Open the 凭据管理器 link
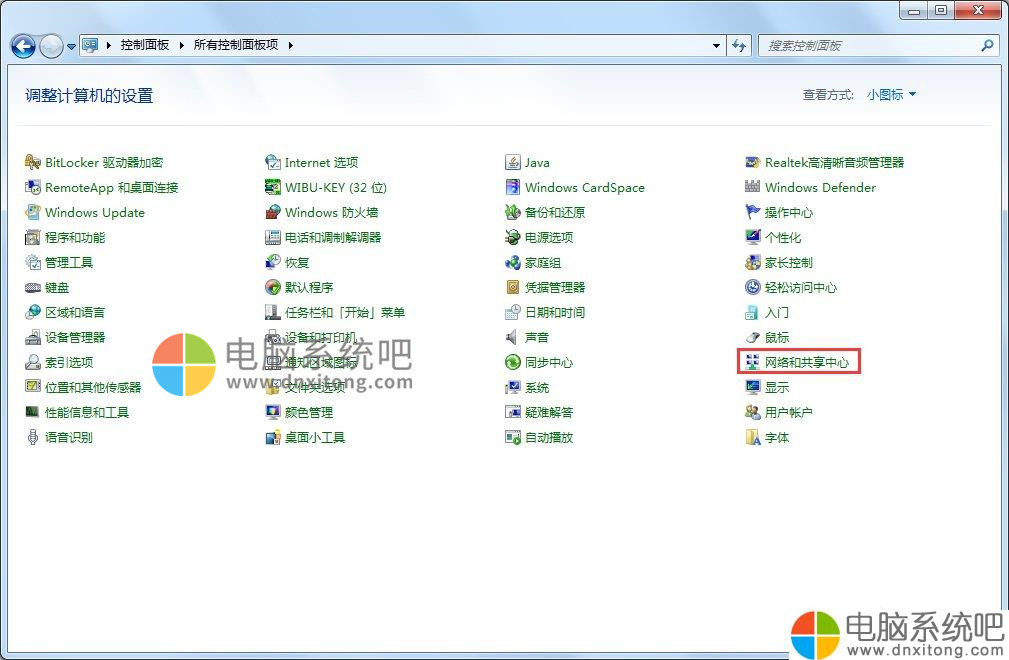Viewport: 1009px width, 660px height. [555, 288]
